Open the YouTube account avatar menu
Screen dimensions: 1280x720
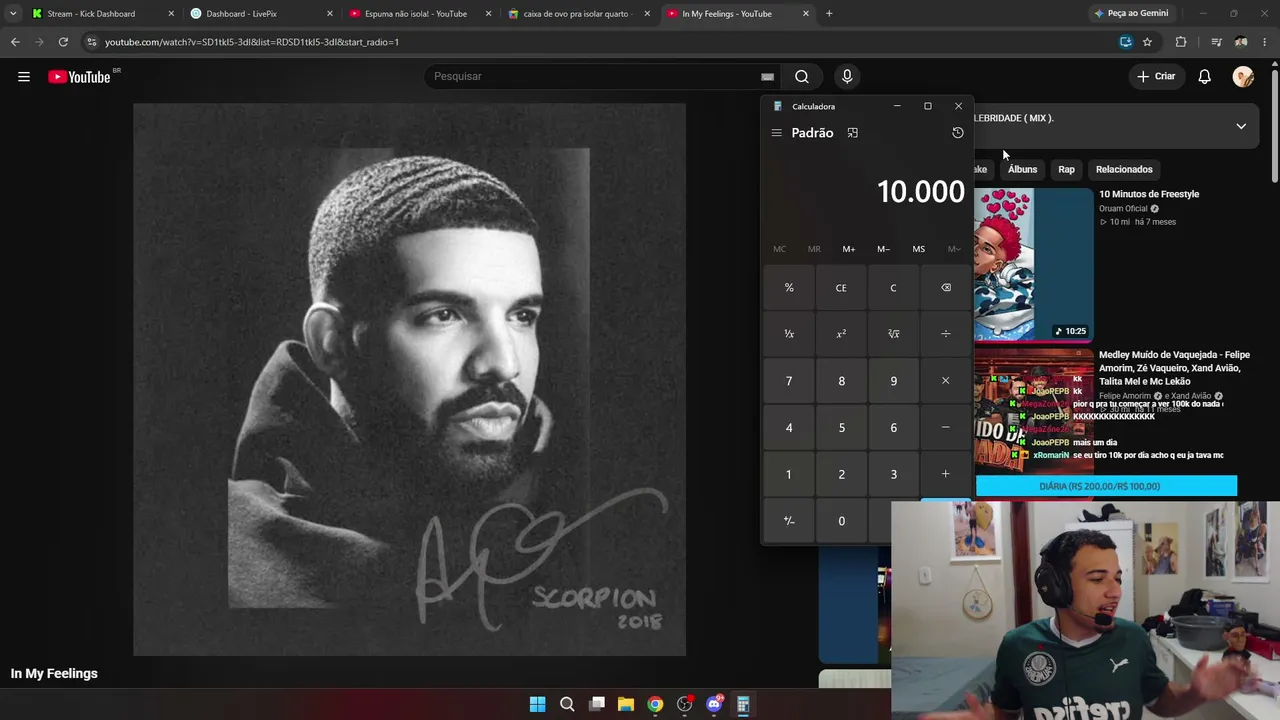[x=1243, y=76]
